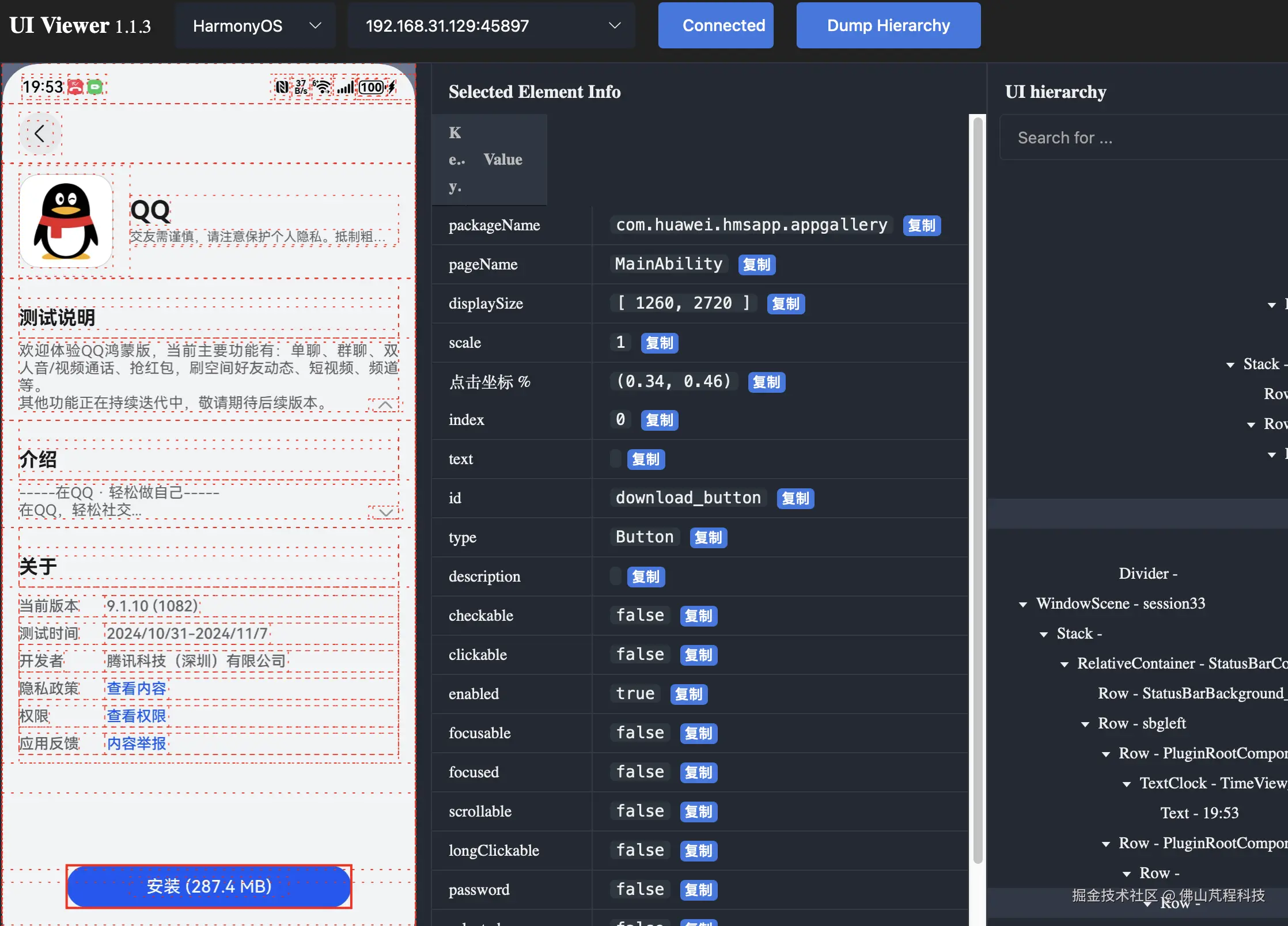Open the device address dropdown
This screenshot has height=926, width=1288.
pyautogui.click(x=491, y=25)
